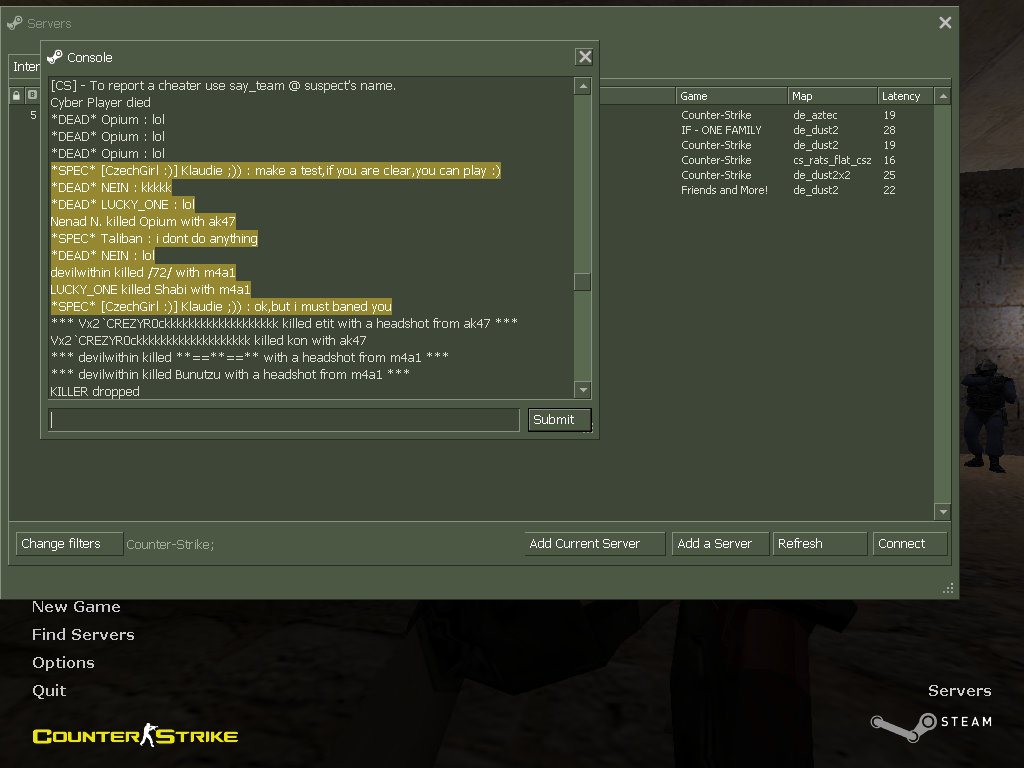
Task: Close the Console window
Action: point(584,57)
